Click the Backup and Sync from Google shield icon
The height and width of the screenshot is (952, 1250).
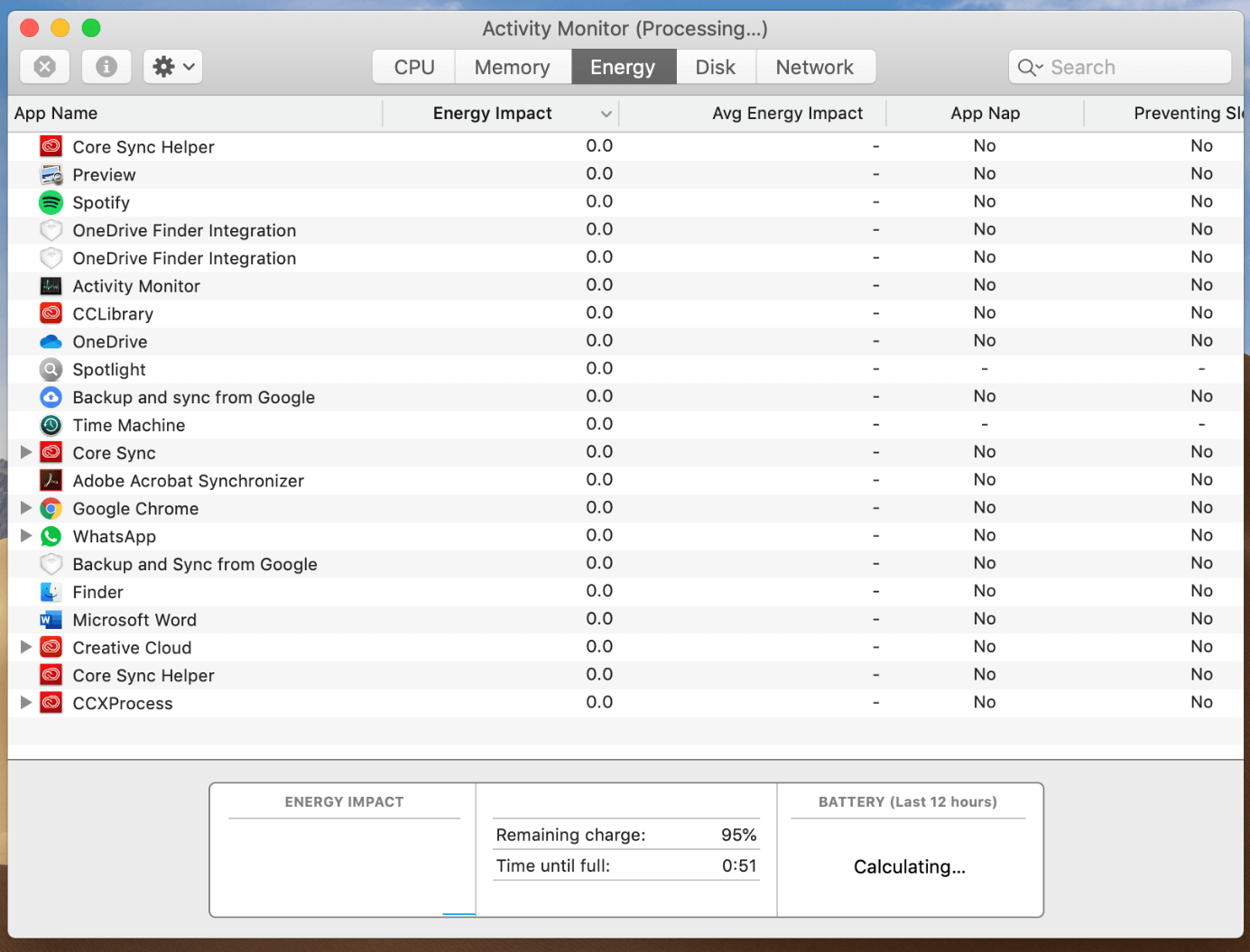[51, 564]
